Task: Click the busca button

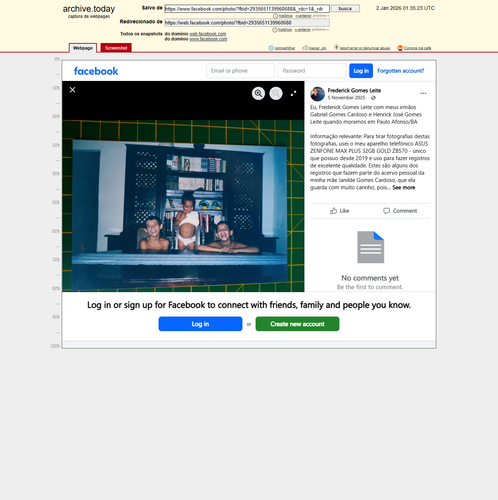Action: tap(345, 8)
